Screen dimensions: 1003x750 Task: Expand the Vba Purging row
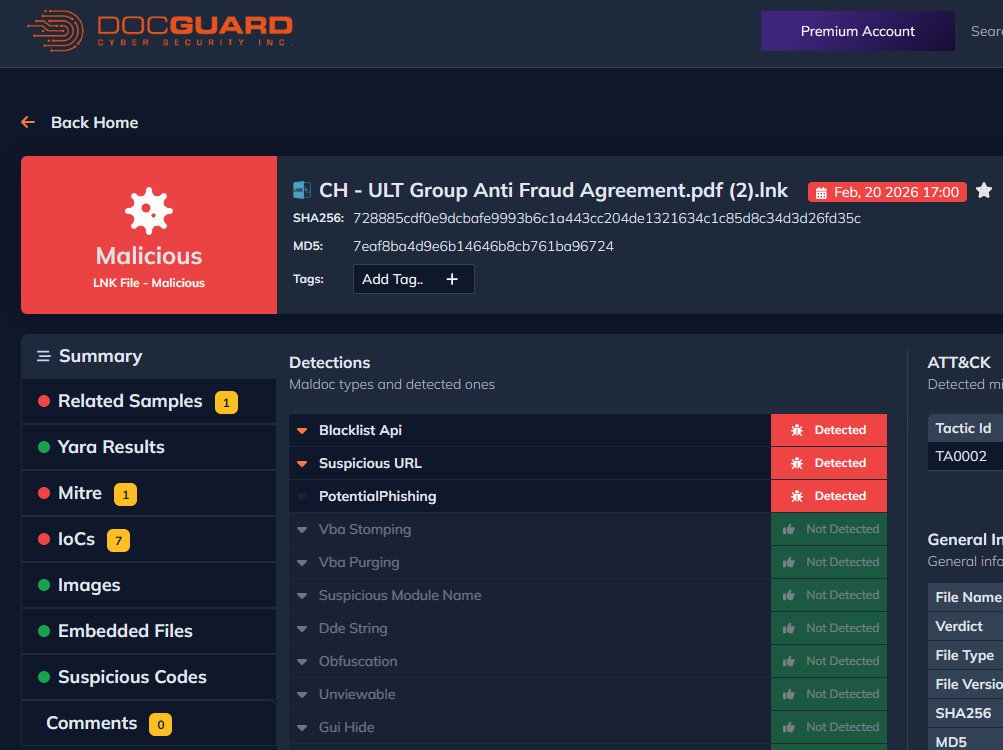click(302, 562)
